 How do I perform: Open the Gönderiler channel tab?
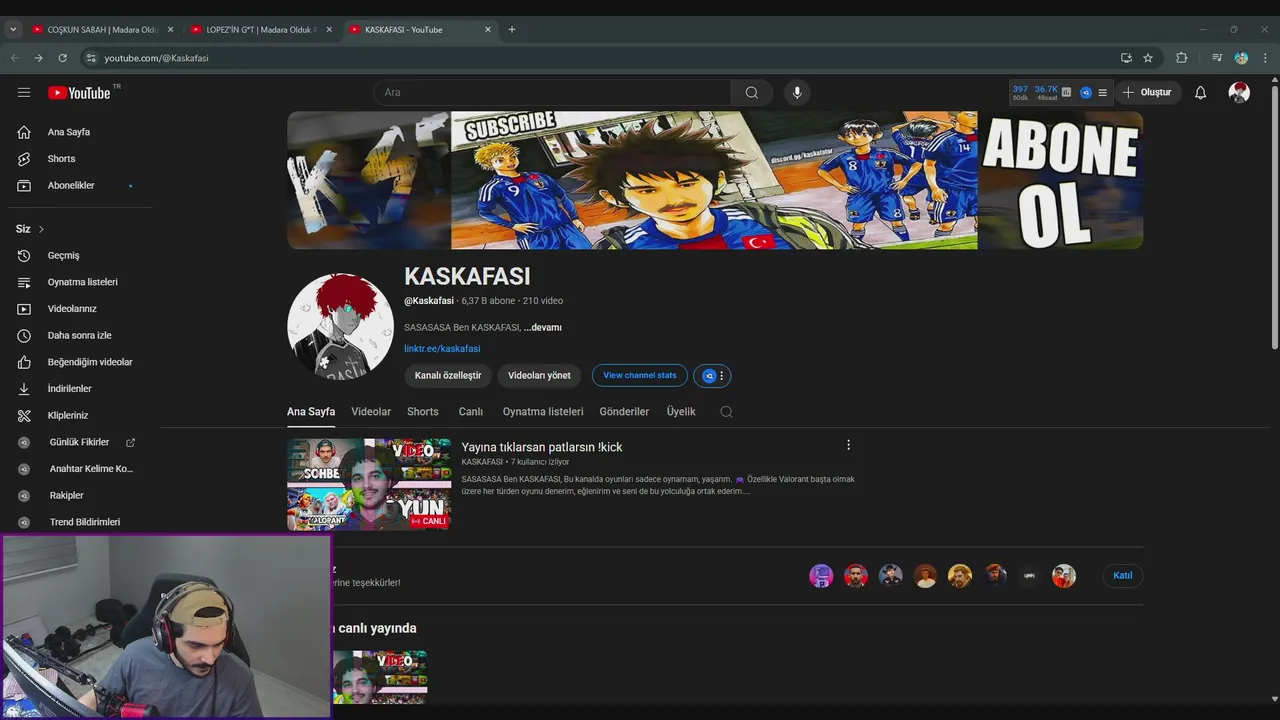pos(624,411)
